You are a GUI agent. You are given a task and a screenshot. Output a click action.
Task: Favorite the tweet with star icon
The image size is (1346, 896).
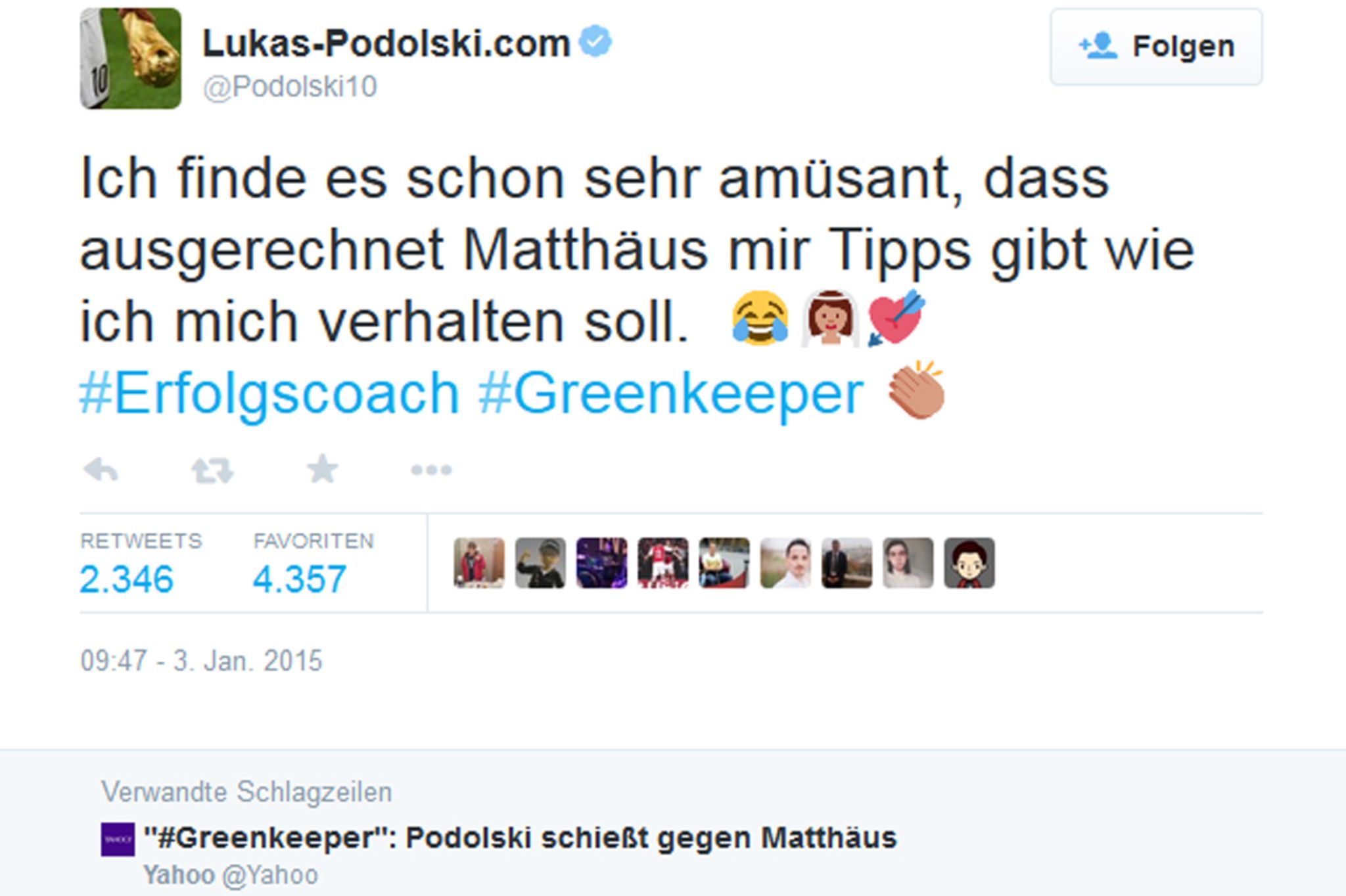323,469
